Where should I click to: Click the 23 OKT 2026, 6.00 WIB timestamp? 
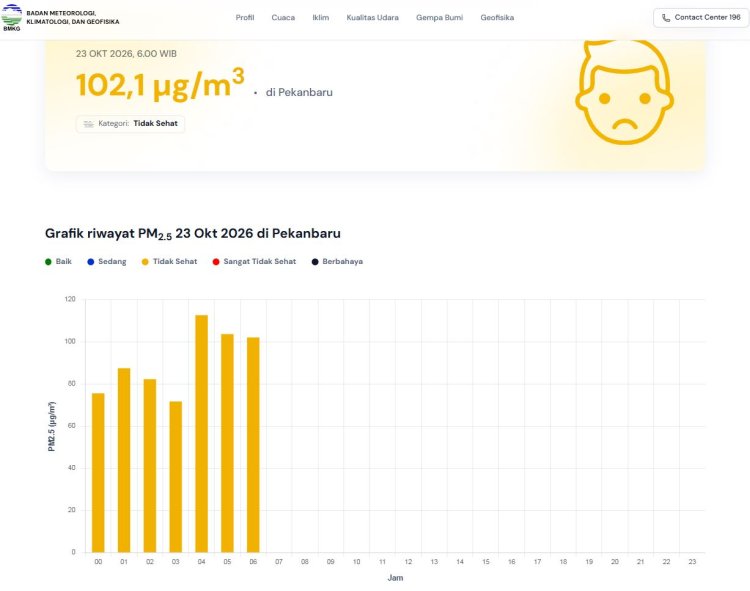point(126,54)
